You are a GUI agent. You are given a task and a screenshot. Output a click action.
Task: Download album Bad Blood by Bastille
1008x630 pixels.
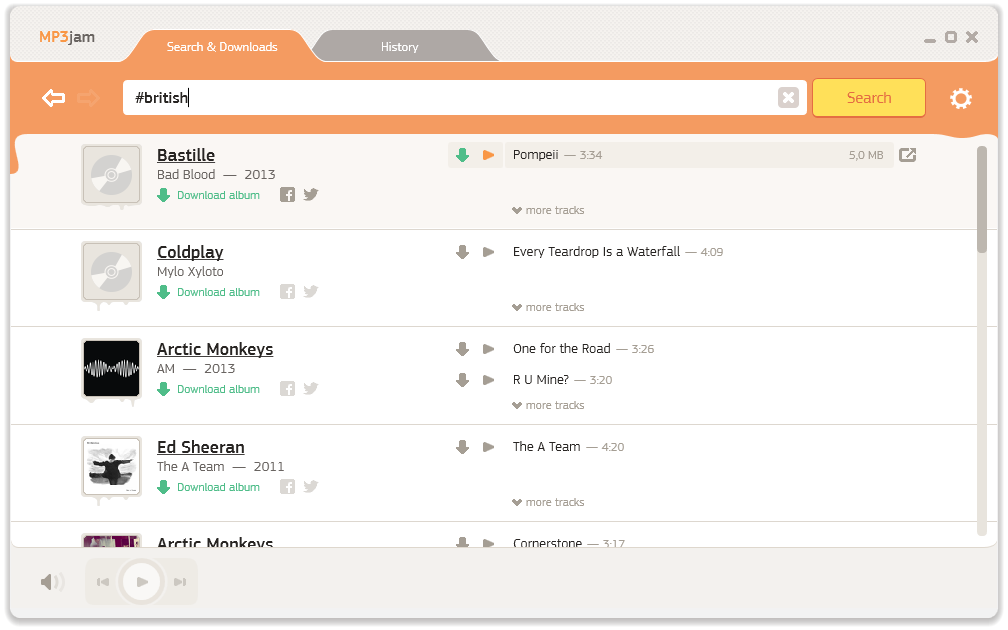(209, 195)
